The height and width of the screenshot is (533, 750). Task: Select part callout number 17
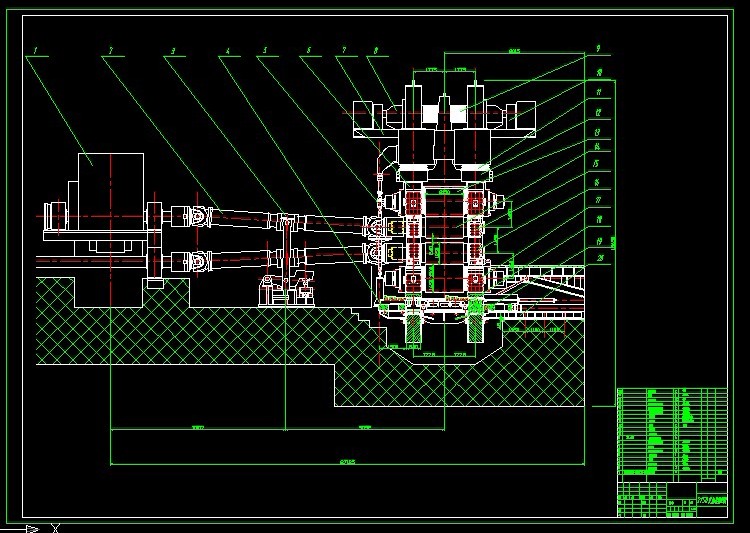(x=598, y=200)
